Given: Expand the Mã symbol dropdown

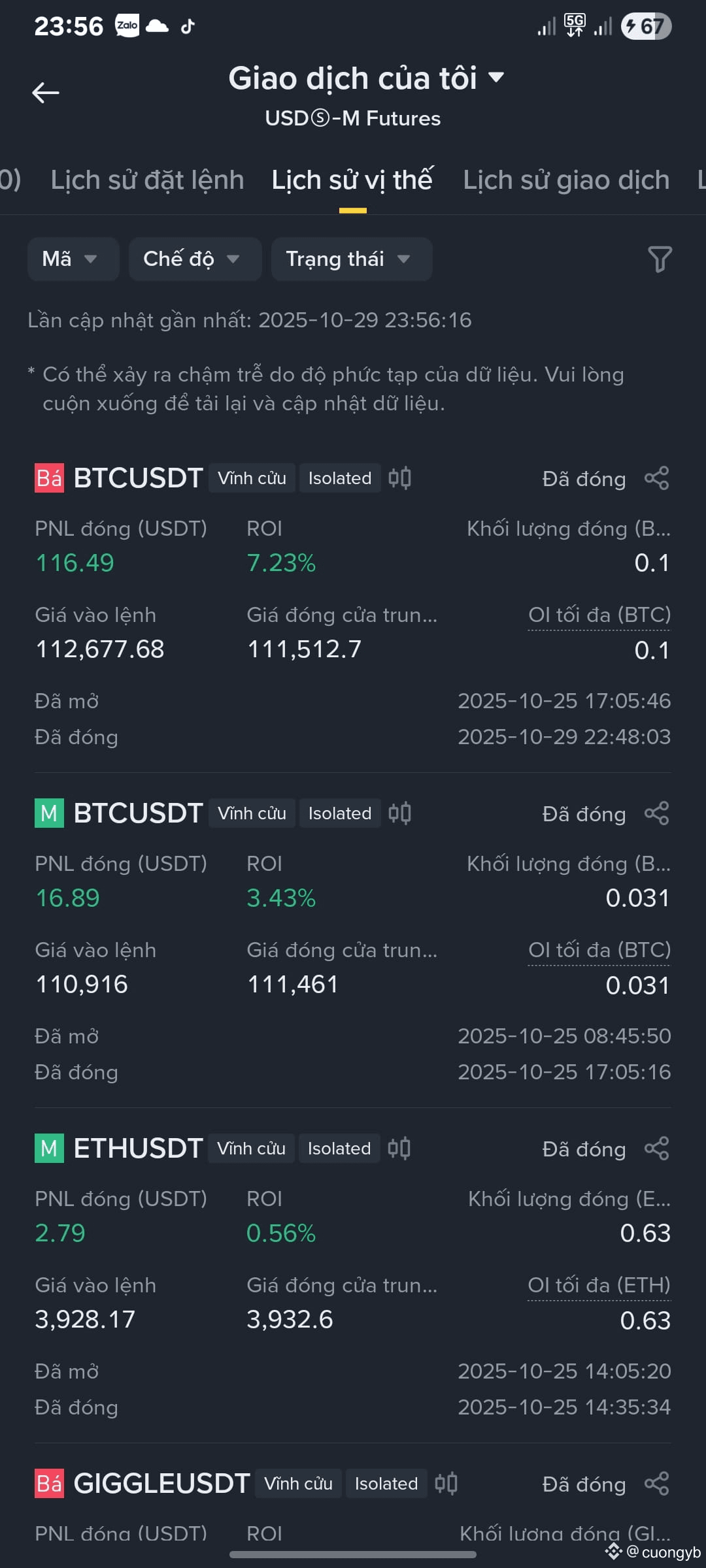Looking at the screenshot, I should tap(73, 259).
